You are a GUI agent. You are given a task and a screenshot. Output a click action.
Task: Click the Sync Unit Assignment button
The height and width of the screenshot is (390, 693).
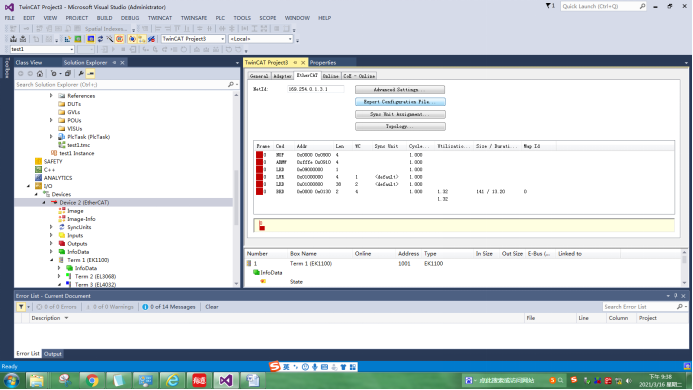(400, 114)
